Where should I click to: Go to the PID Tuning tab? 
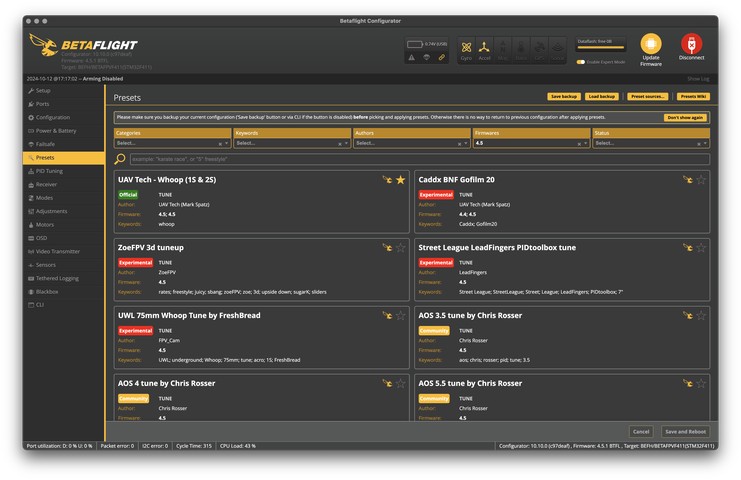(x=63, y=171)
